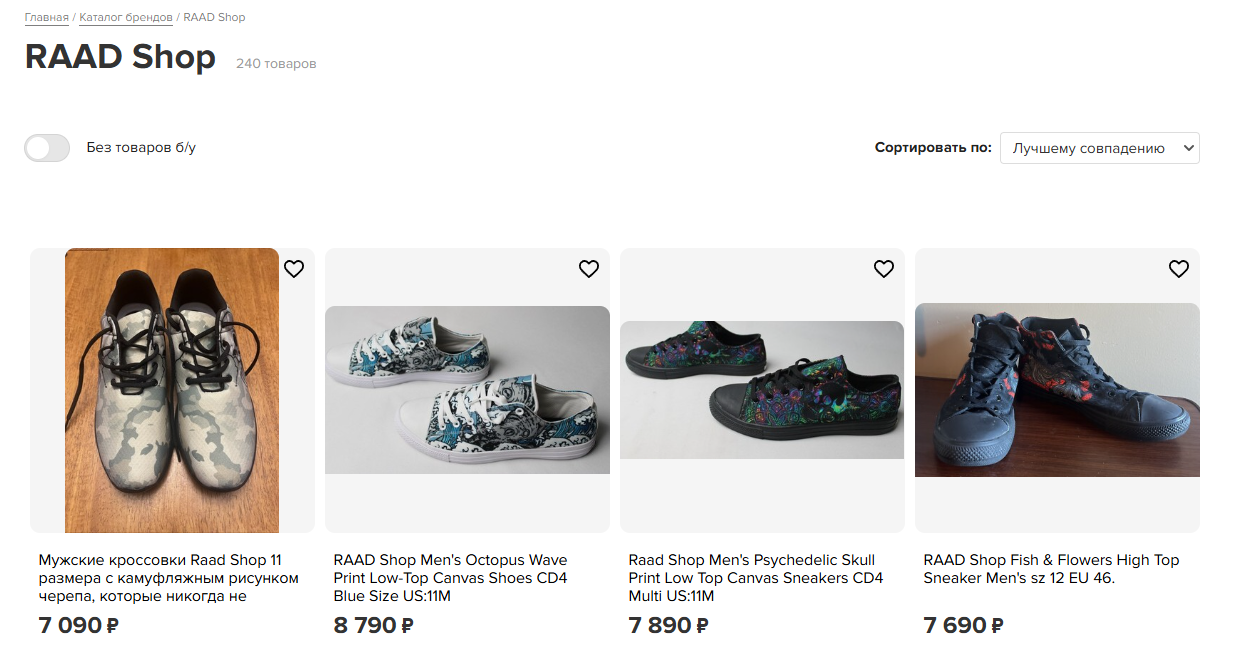Viewport: 1258px width, 664px height.
Task: View Fish & Flowers high top photo
Action: [x=1057, y=390]
